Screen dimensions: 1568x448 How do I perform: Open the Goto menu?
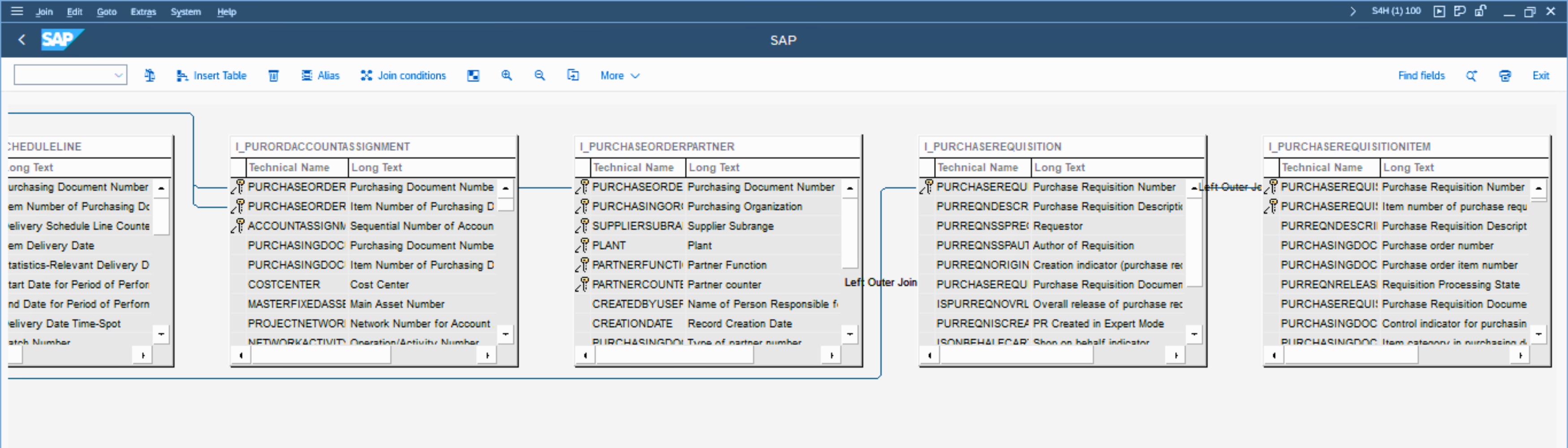pyautogui.click(x=107, y=12)
